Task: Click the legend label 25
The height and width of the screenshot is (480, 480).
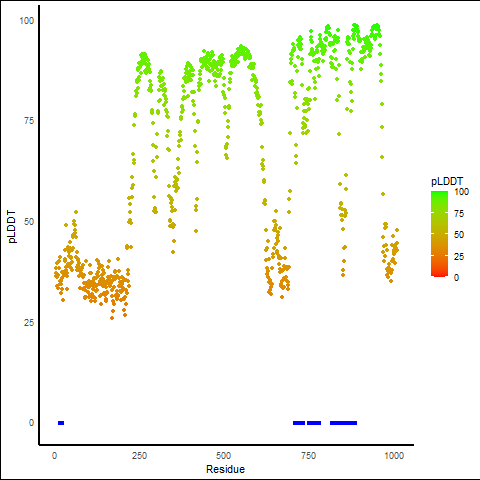Action: (459, 256)
